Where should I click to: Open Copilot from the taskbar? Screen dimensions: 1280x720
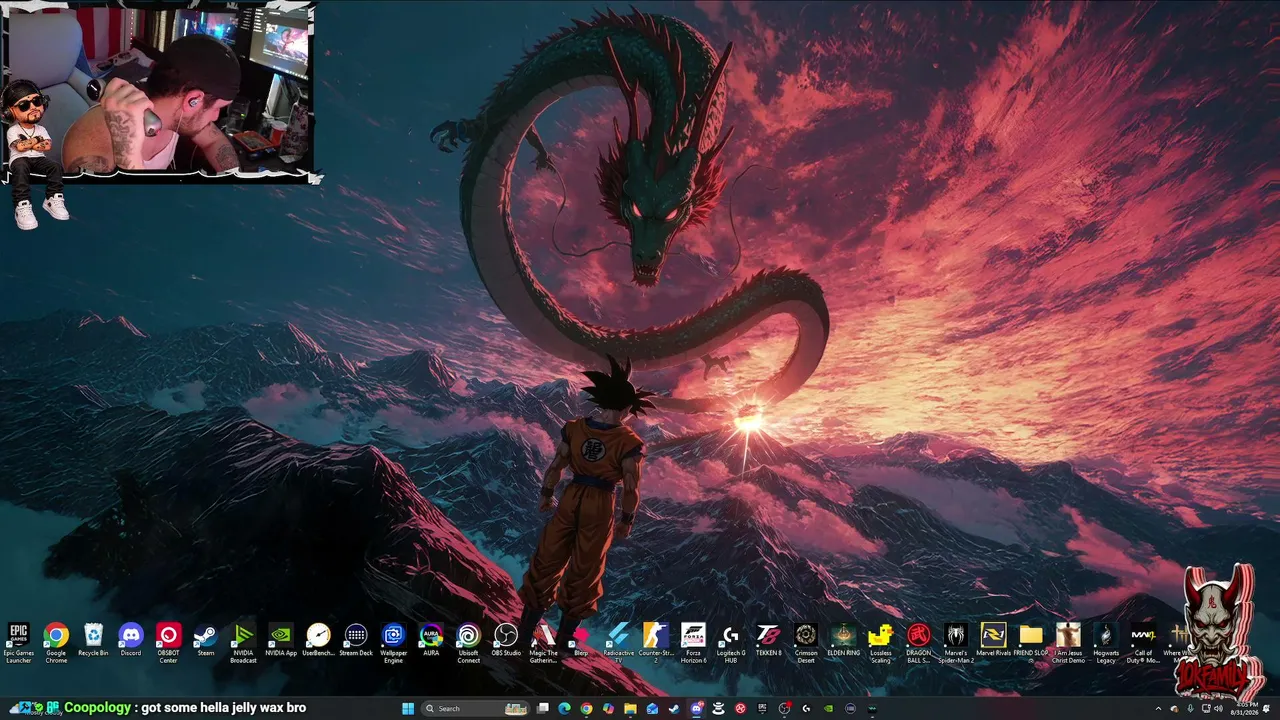[608, 709]
